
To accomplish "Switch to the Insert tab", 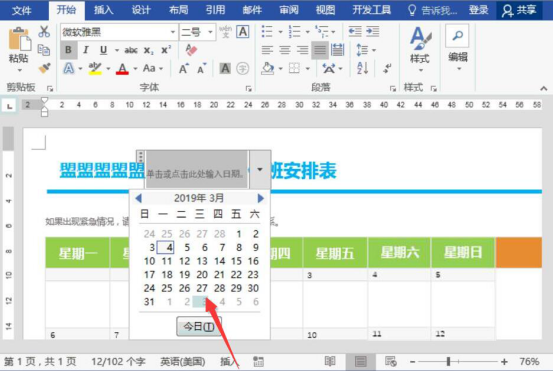I will 103,10.
